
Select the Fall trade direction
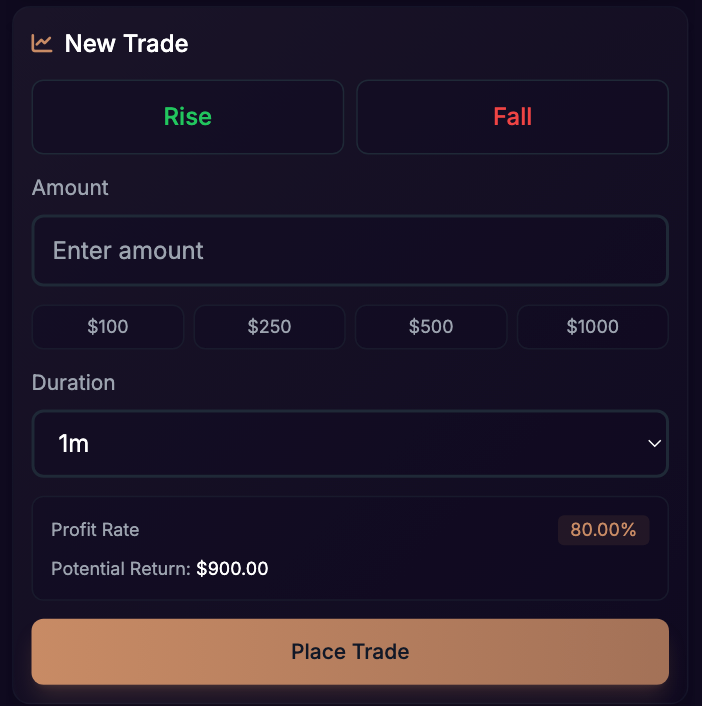click(x=512, y=117)
